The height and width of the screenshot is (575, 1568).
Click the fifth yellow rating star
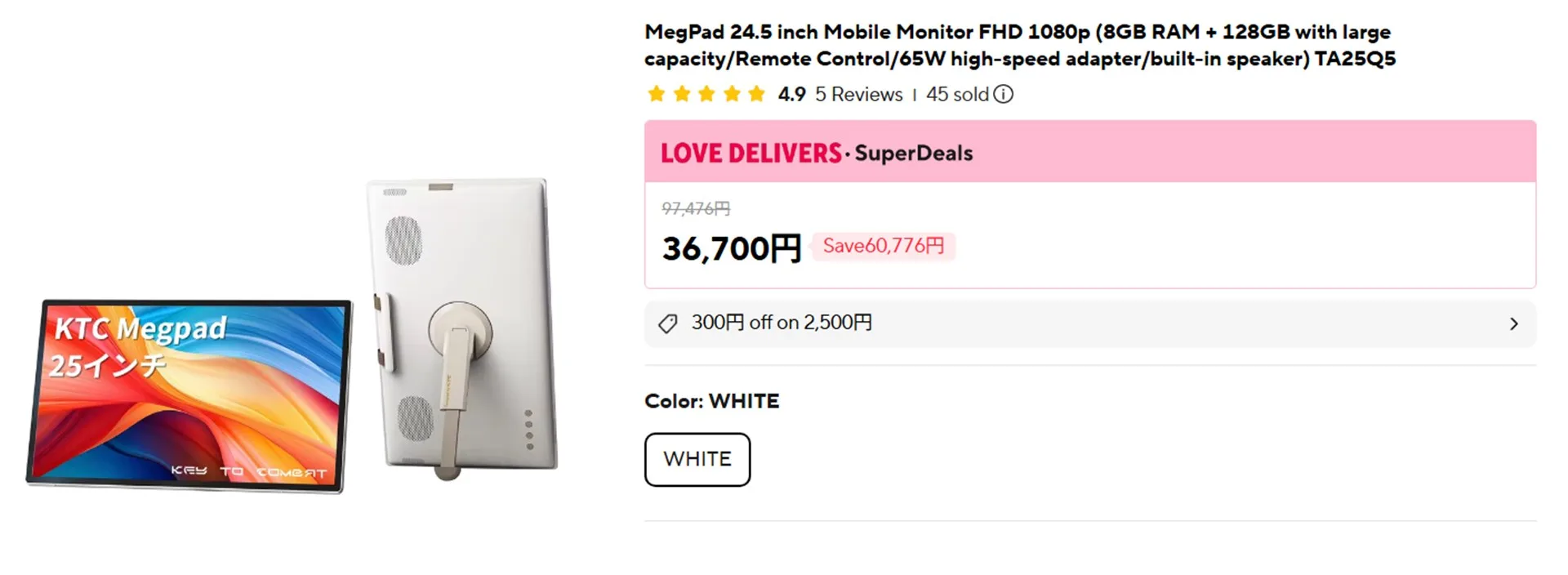757,95
